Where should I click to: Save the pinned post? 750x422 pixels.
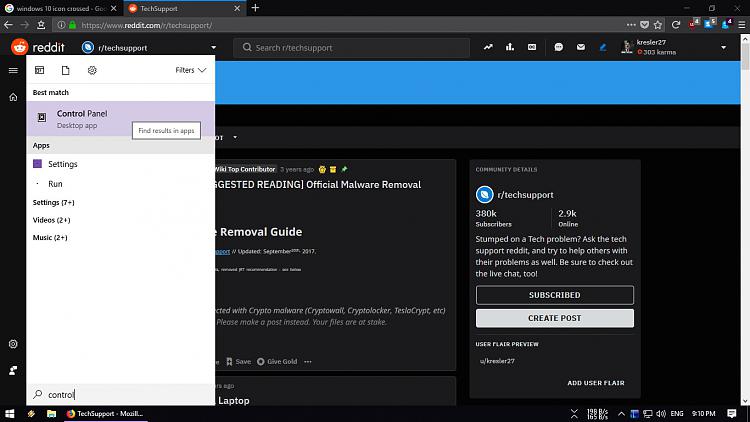239,362
